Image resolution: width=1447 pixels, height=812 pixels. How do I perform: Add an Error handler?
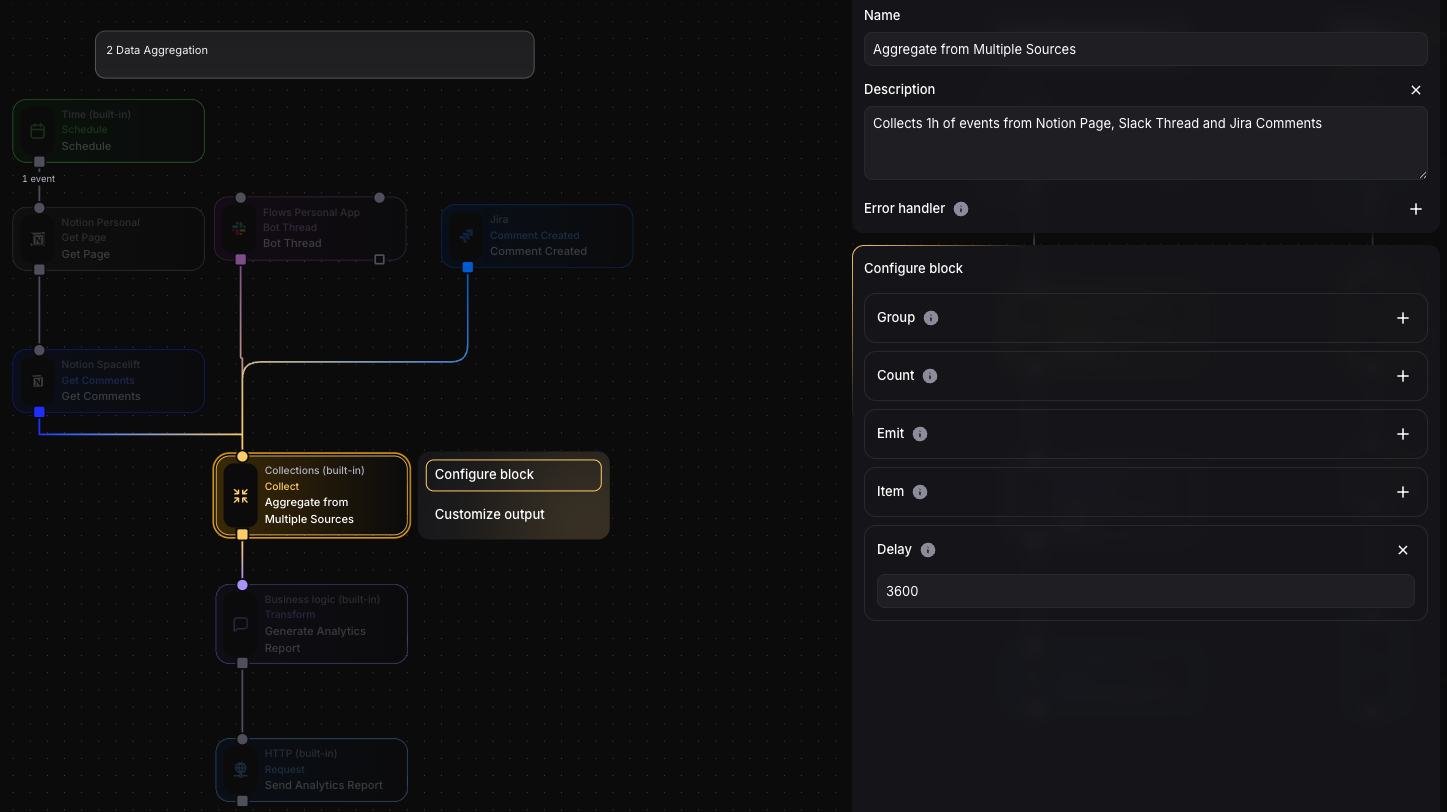tap(1415, 209)
